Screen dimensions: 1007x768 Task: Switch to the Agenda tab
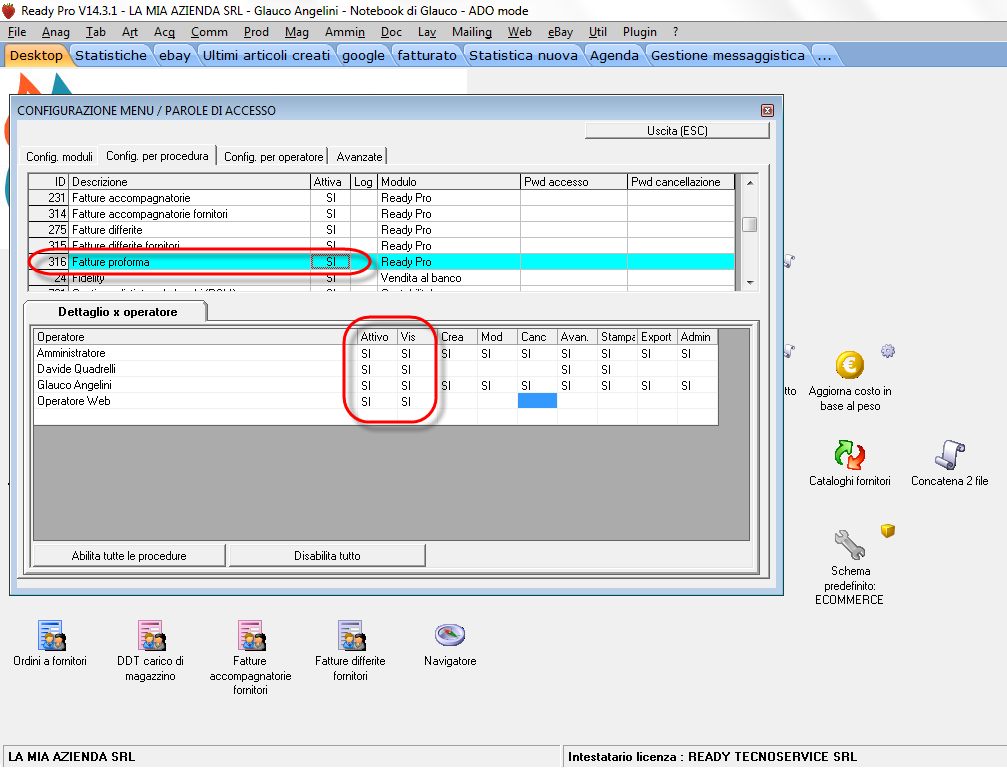click(614, 55)
